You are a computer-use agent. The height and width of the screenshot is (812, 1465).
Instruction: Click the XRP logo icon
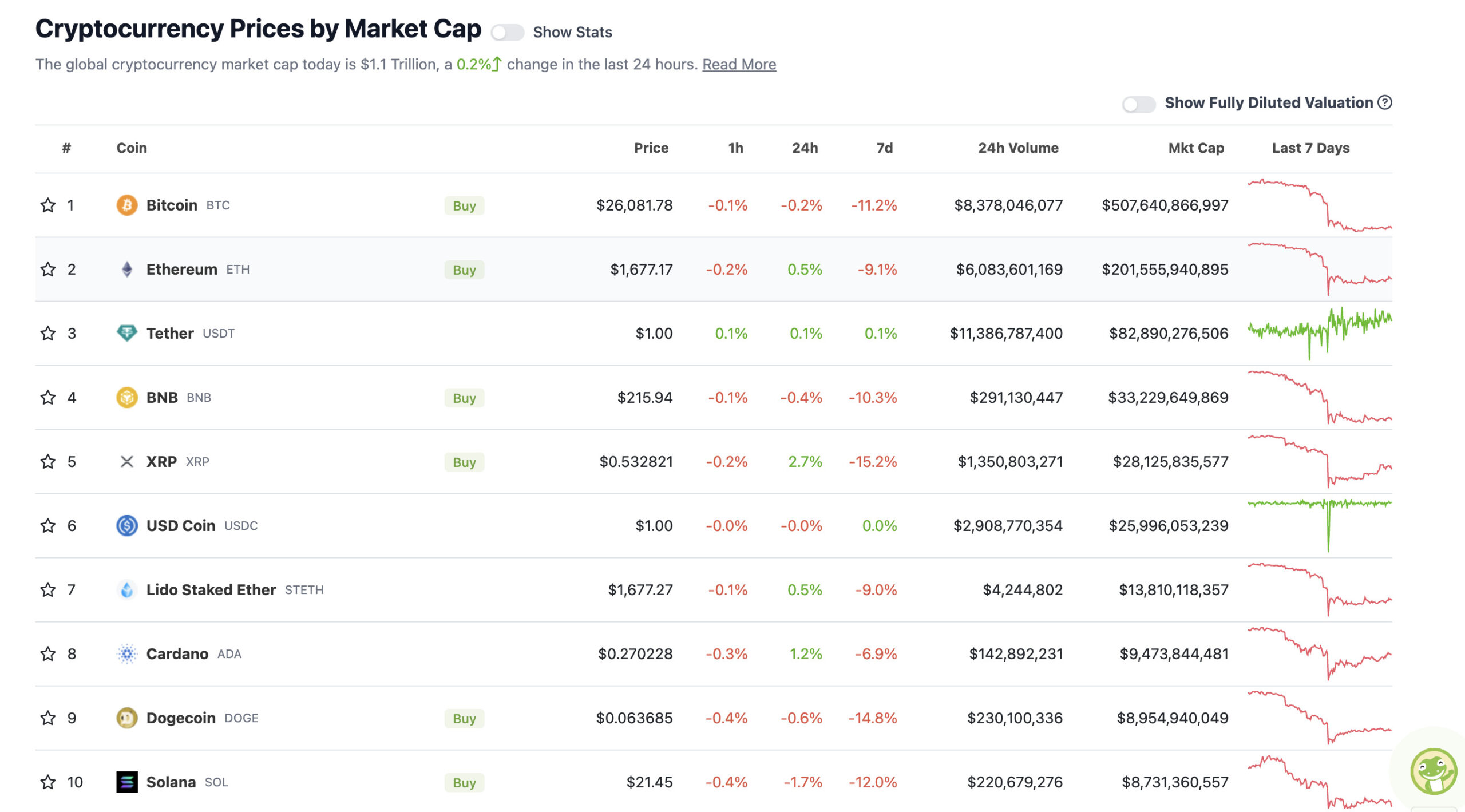tap(127, 461)
